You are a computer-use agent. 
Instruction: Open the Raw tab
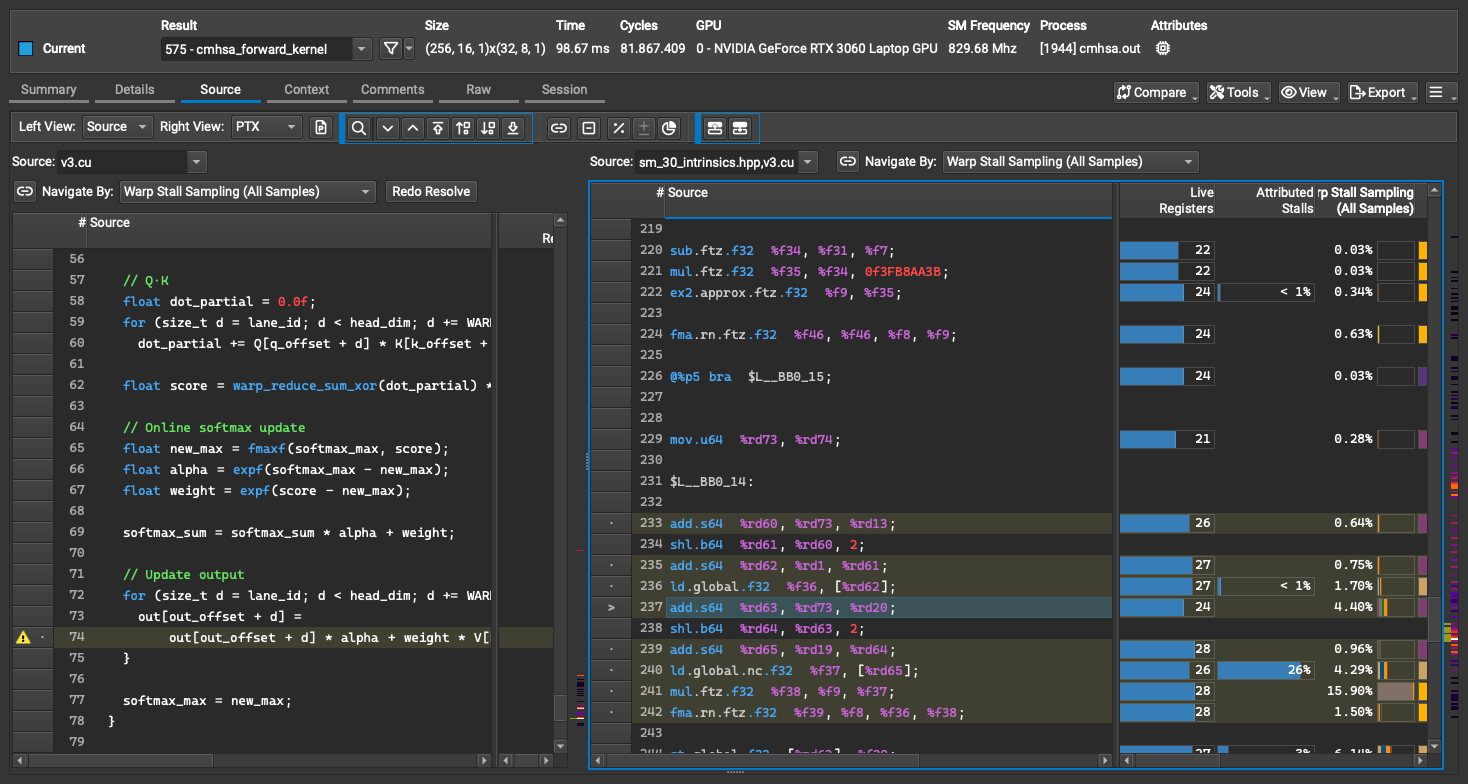479,89
